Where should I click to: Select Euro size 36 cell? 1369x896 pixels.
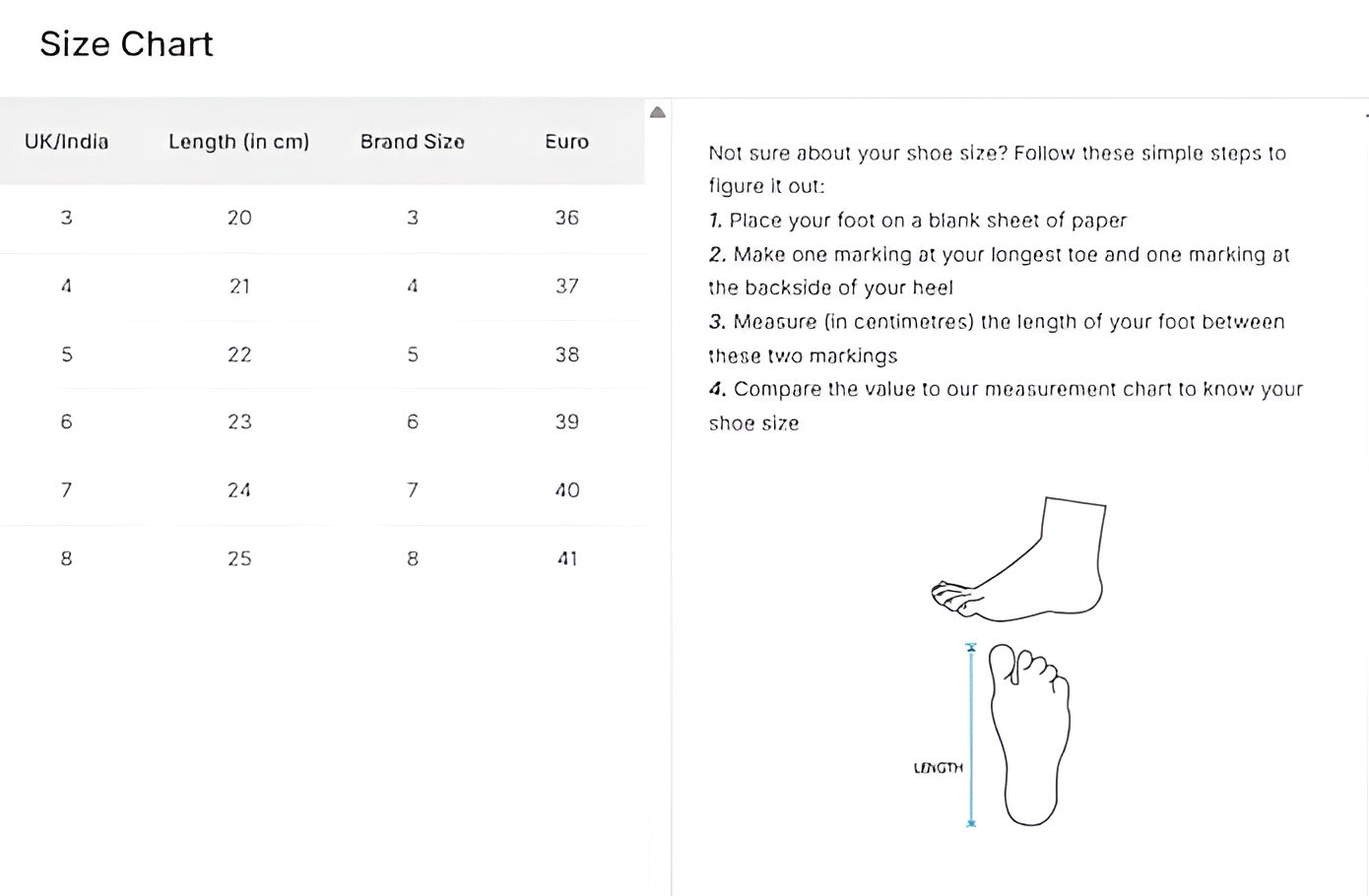(x=566, y=218)
